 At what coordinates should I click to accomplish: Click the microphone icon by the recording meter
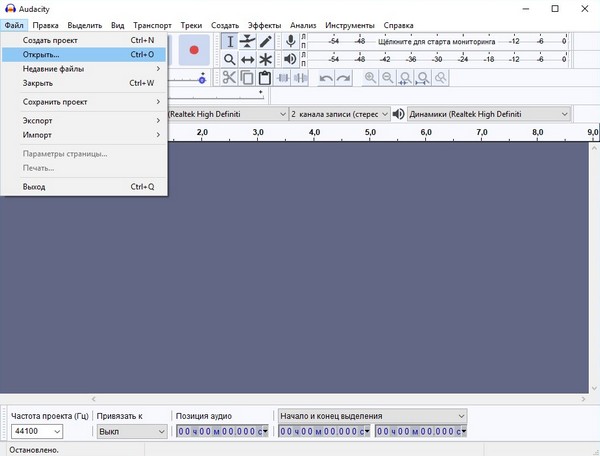pyautogui.click(x=291, y=41)
